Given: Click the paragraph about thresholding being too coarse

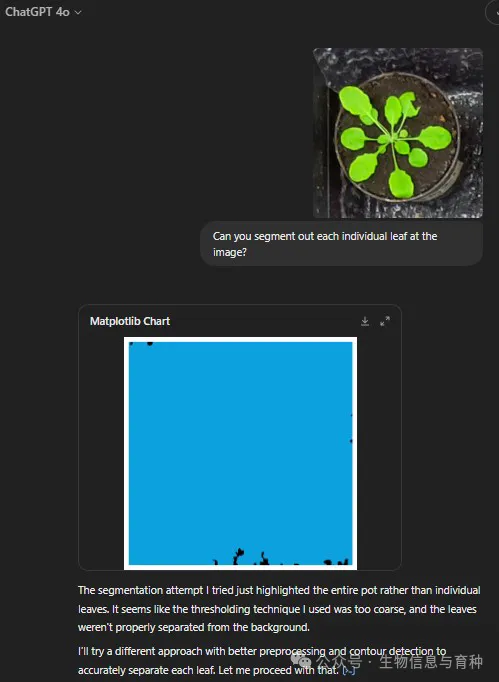Looking at the screenshot, I should click(279, 608).
